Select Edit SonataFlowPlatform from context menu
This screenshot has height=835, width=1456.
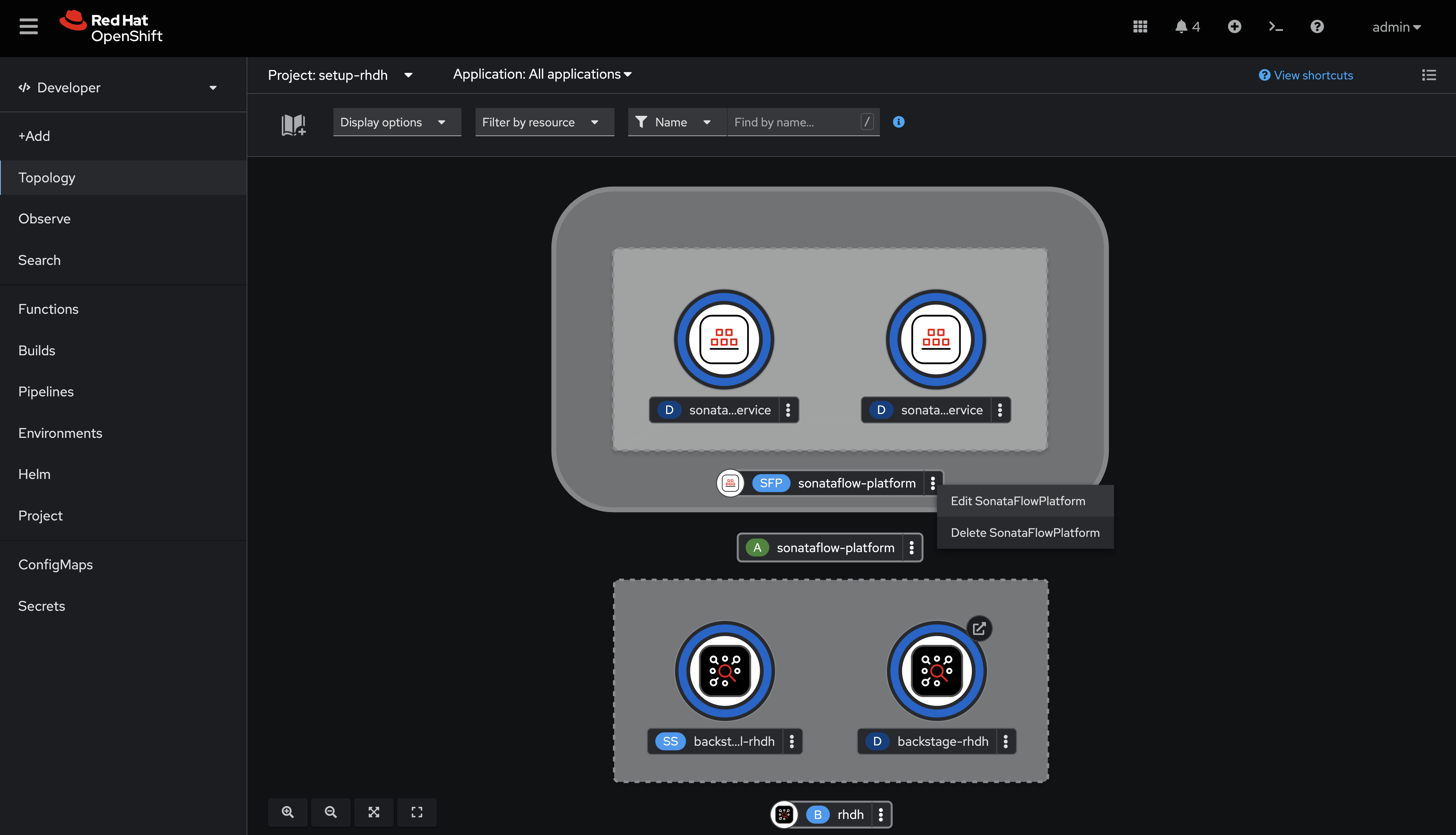(x=1018, y=501)
